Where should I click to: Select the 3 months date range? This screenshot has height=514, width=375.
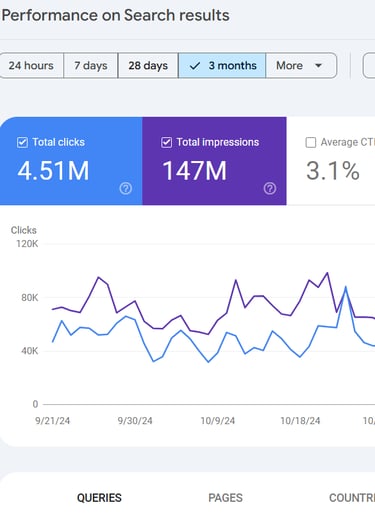pos(222,65)
